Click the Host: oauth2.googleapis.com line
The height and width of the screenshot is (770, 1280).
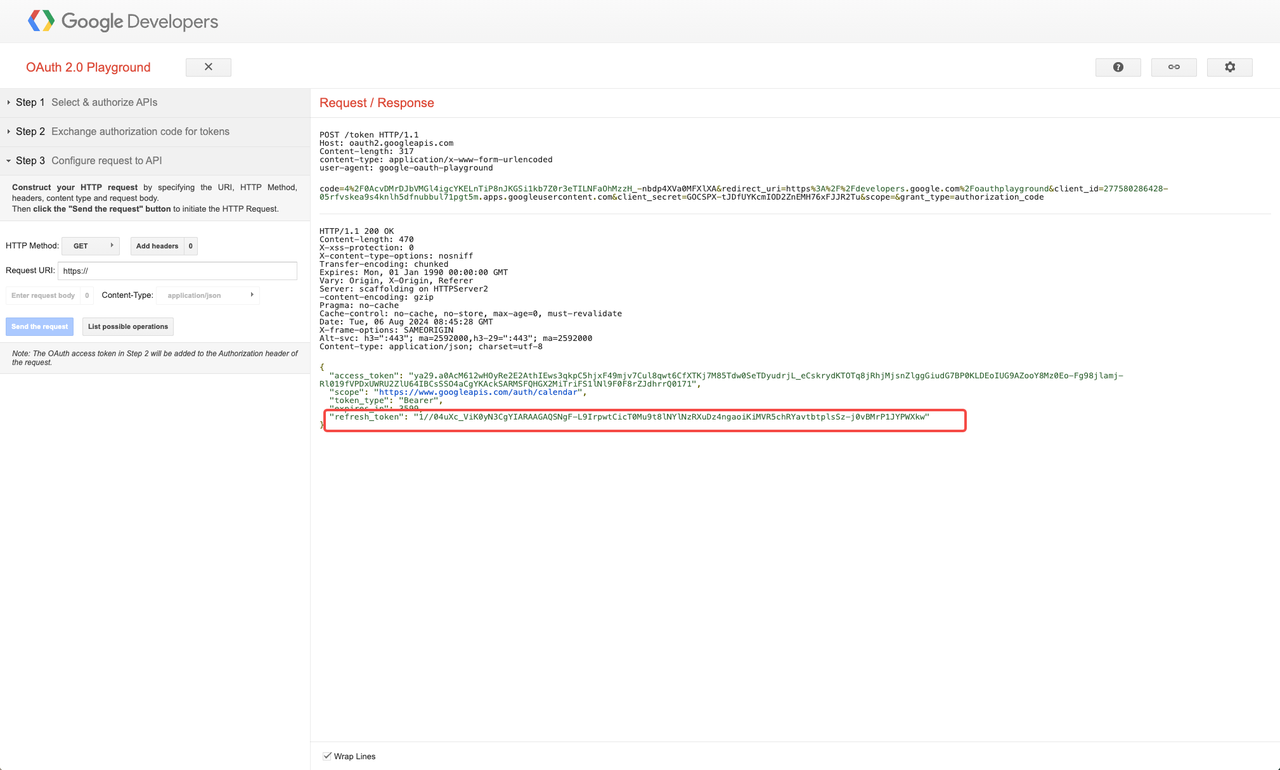[x=386, y=143]
